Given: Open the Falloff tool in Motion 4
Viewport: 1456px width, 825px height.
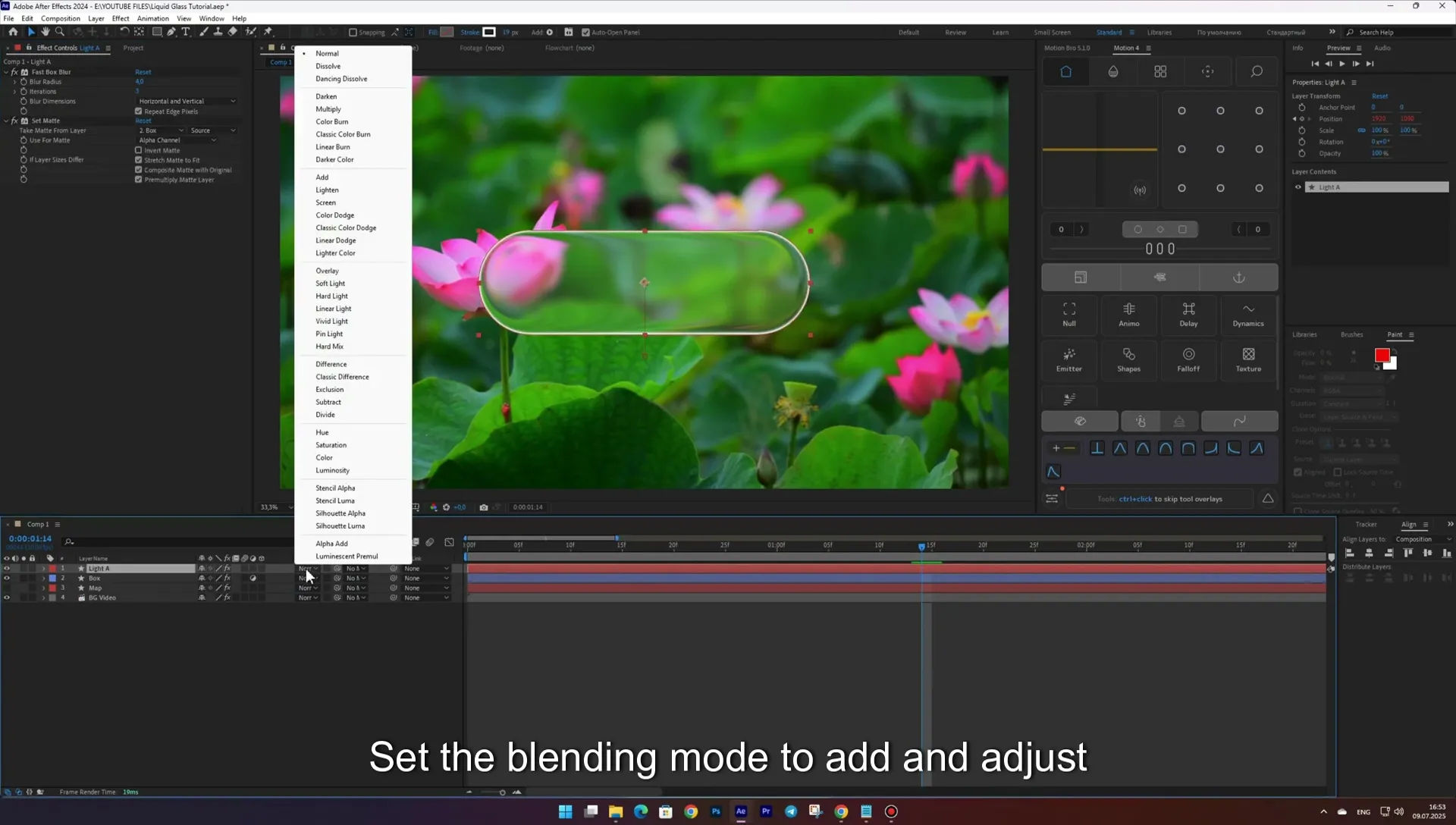Looking at the screenshot, I should coord(1188,359).
